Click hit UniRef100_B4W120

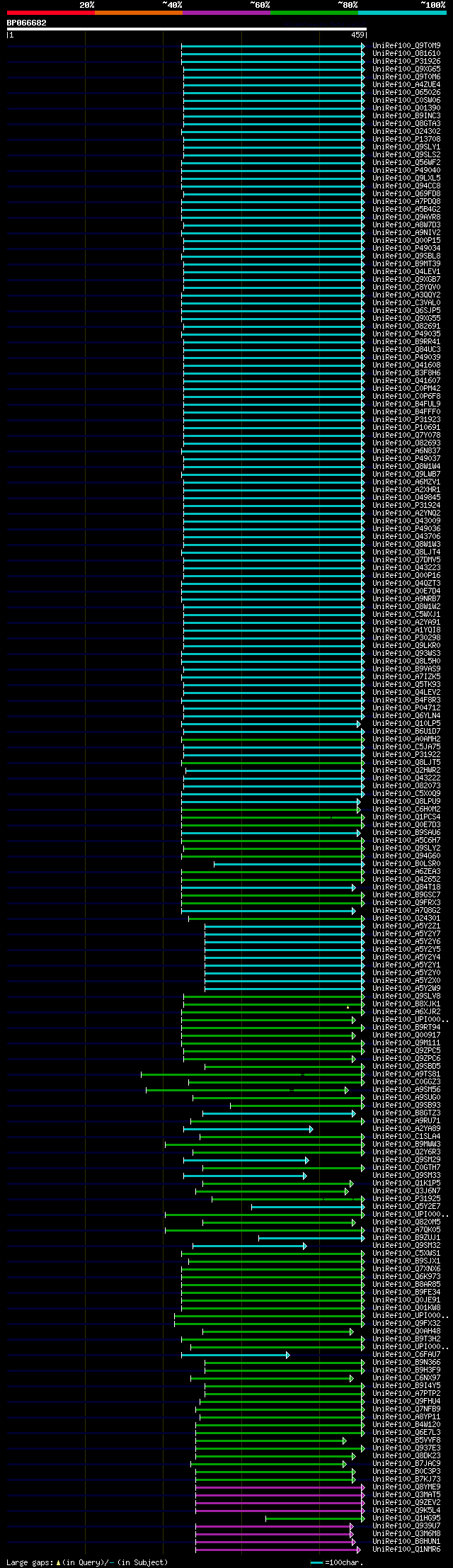(x=406, y=1425)
